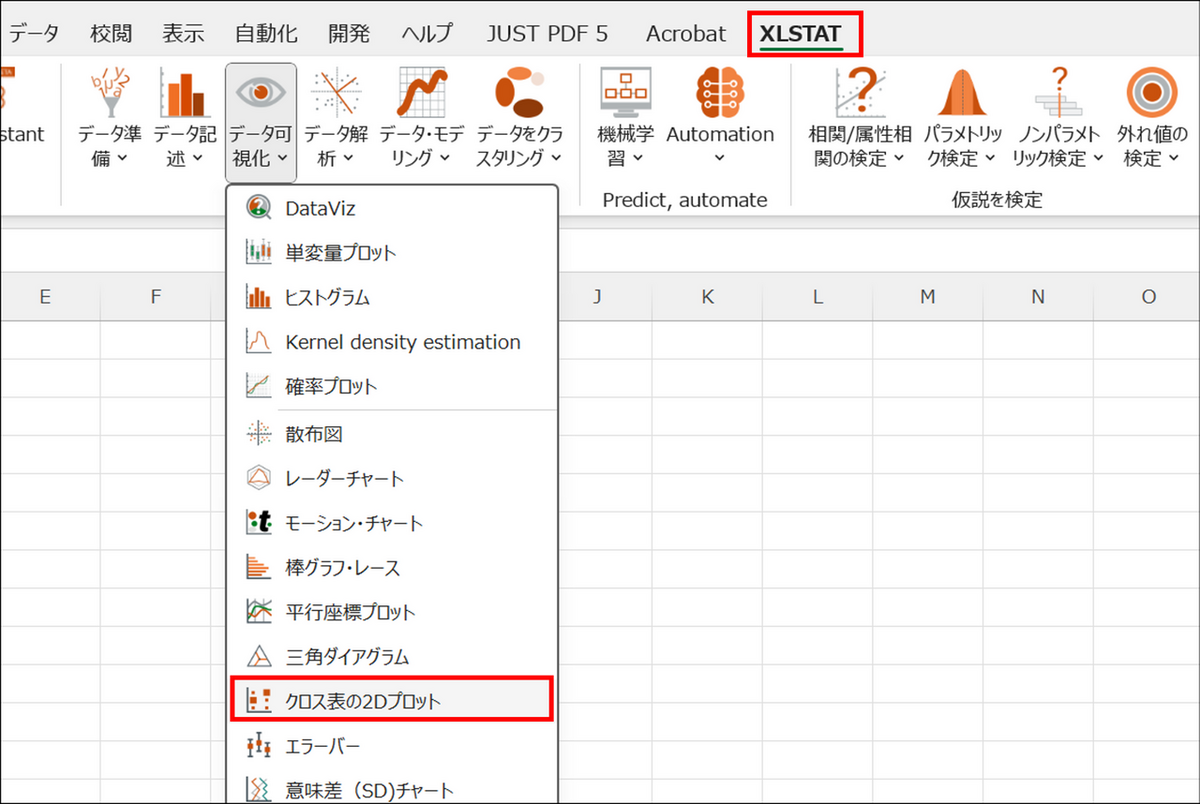Choose ヒストグラム in the dropdown menu
The image size is (1200, 804).
pos(327,297)
